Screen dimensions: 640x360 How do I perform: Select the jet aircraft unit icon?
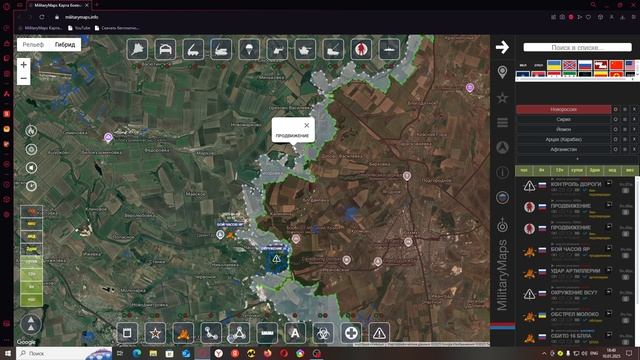[138, 49]
